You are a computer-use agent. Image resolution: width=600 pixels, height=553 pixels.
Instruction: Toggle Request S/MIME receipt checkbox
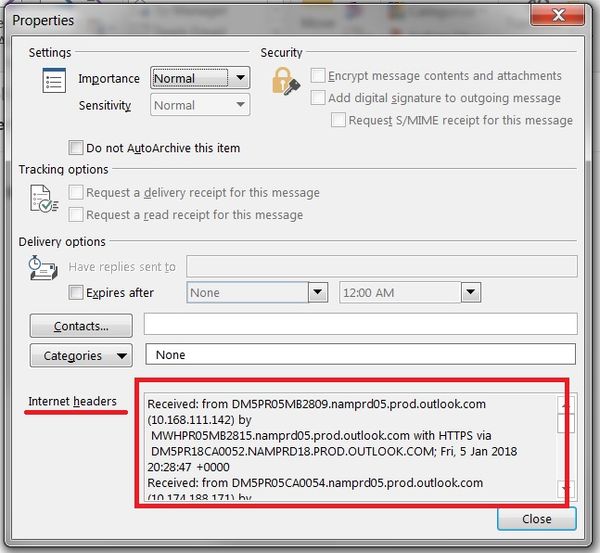[338, 120]
